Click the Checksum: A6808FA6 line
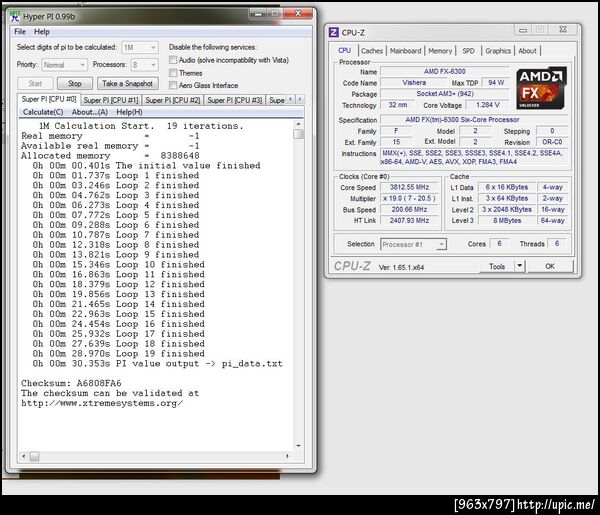Image resolution: width=600 pixels, height=515 pixels. 71,383
